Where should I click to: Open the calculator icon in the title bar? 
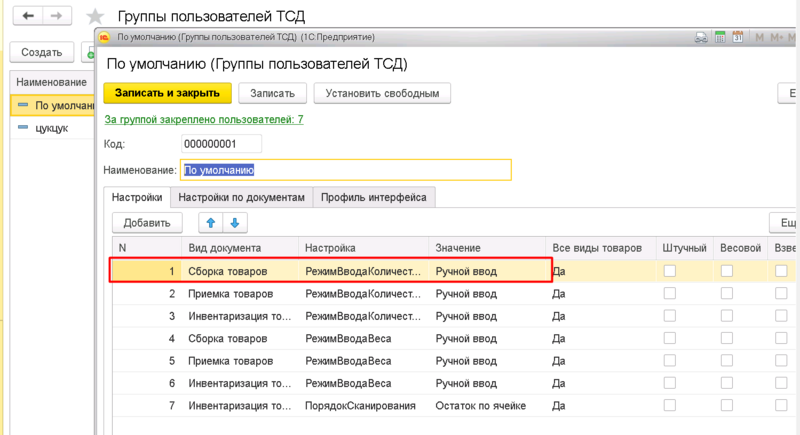coord(721,38)
